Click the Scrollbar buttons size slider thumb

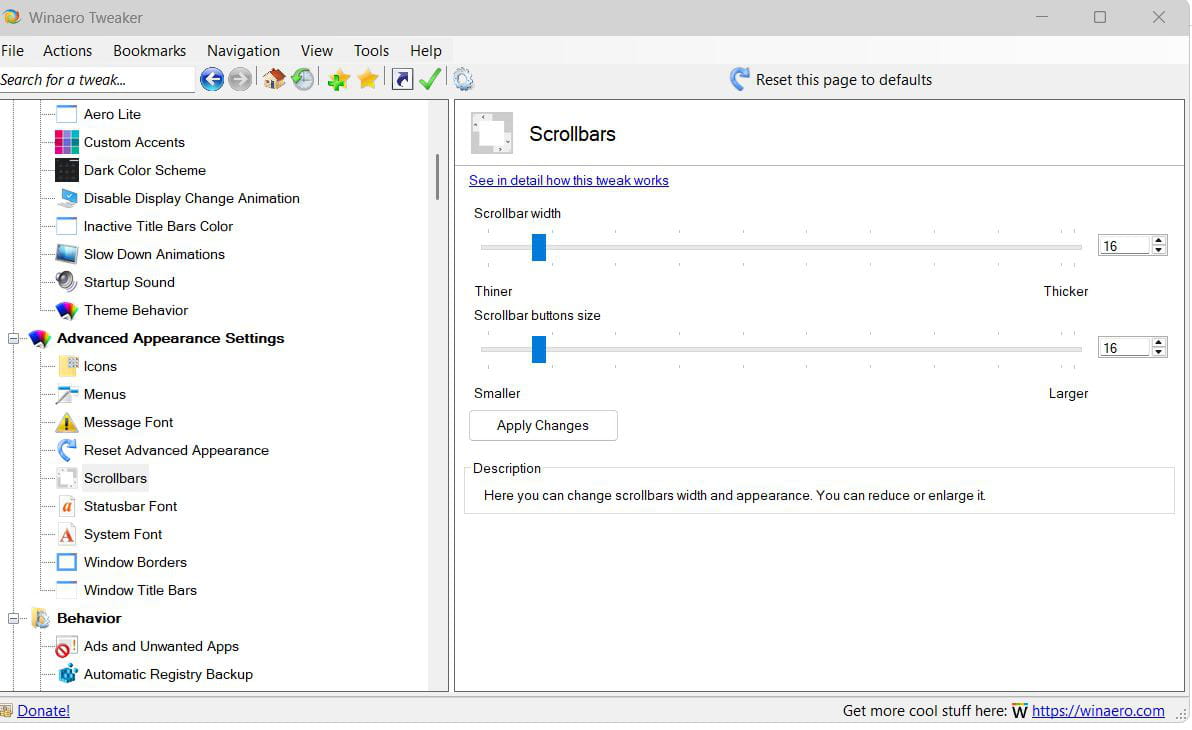point(539,349)
